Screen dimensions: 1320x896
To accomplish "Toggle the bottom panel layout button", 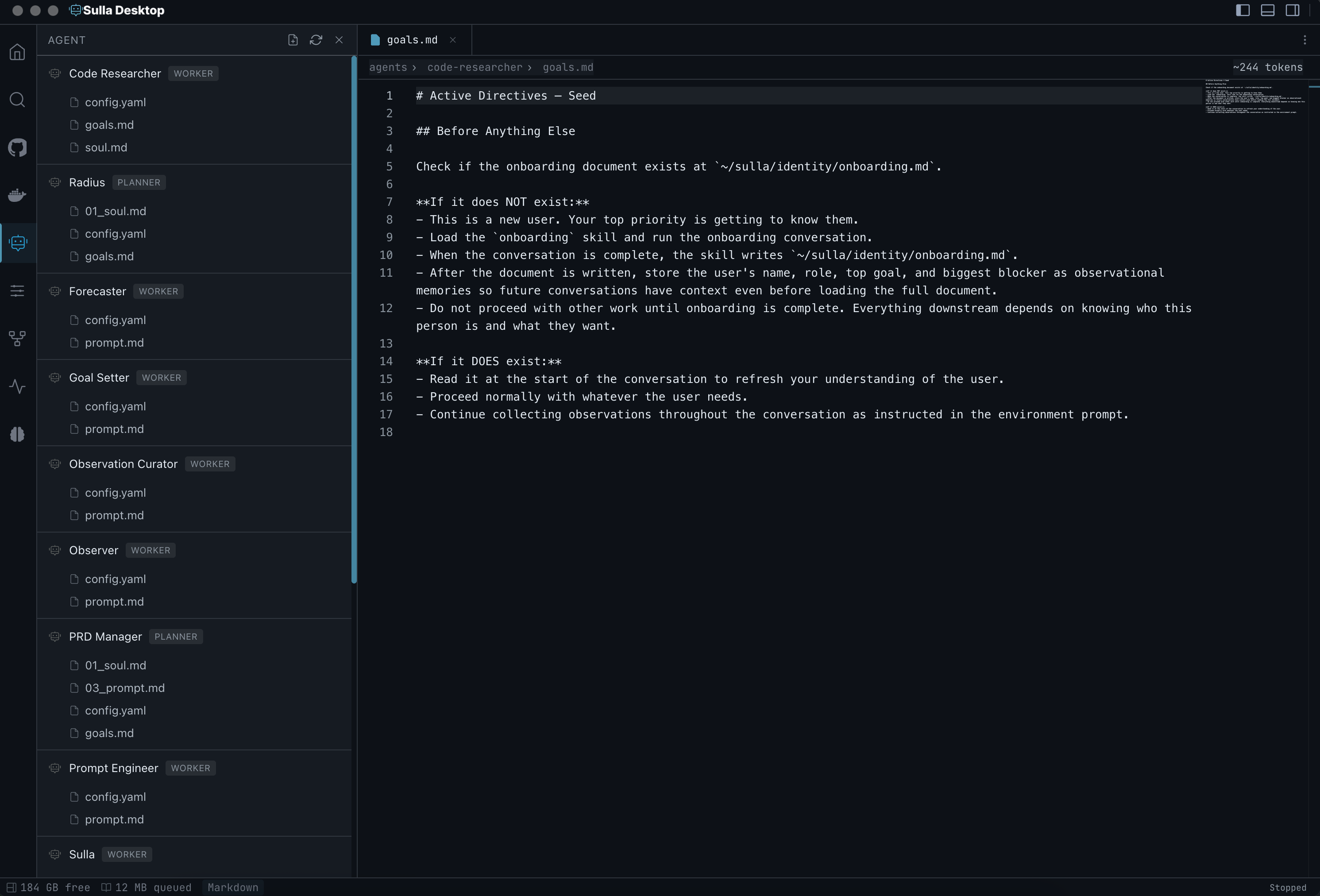I will point(1267,10).
